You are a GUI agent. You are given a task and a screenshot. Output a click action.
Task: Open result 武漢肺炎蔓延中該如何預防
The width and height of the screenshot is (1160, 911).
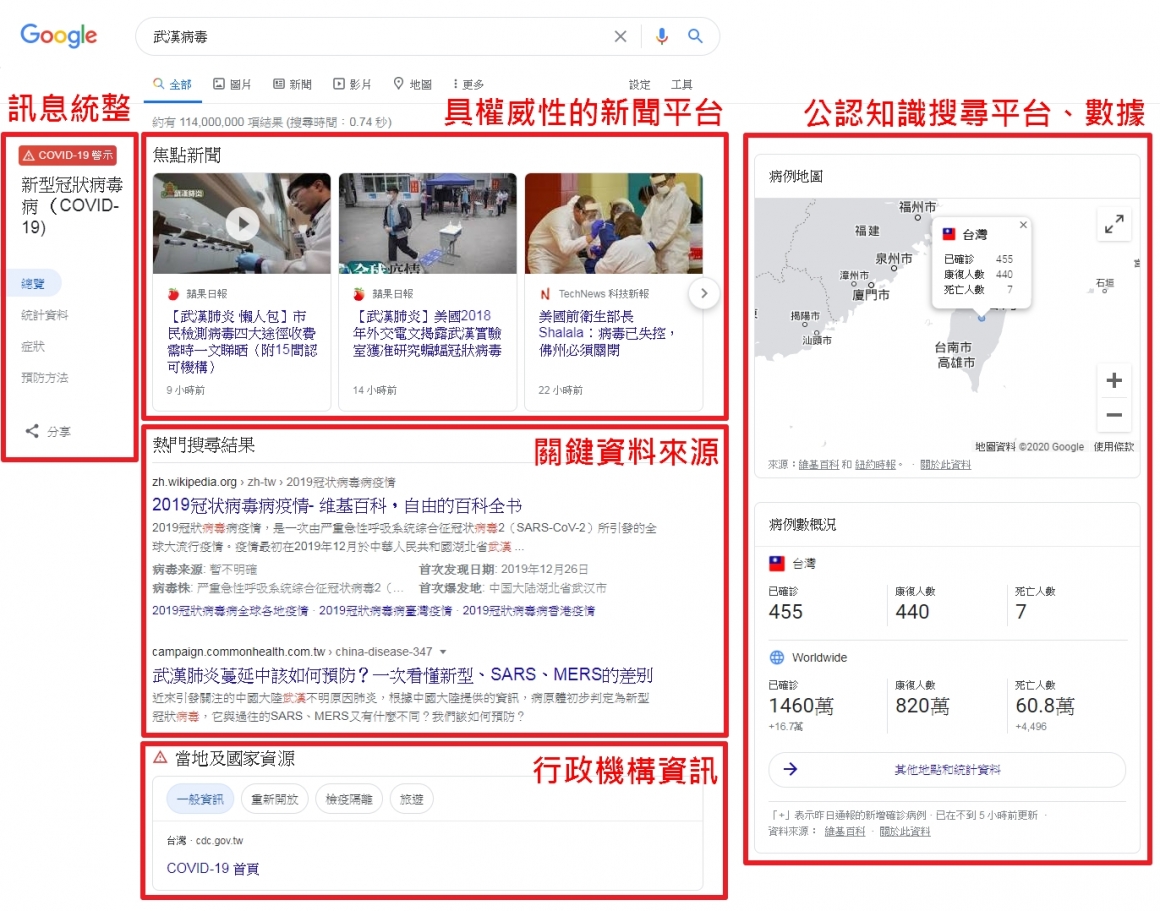pyautogui.click(x=402, y=675)
